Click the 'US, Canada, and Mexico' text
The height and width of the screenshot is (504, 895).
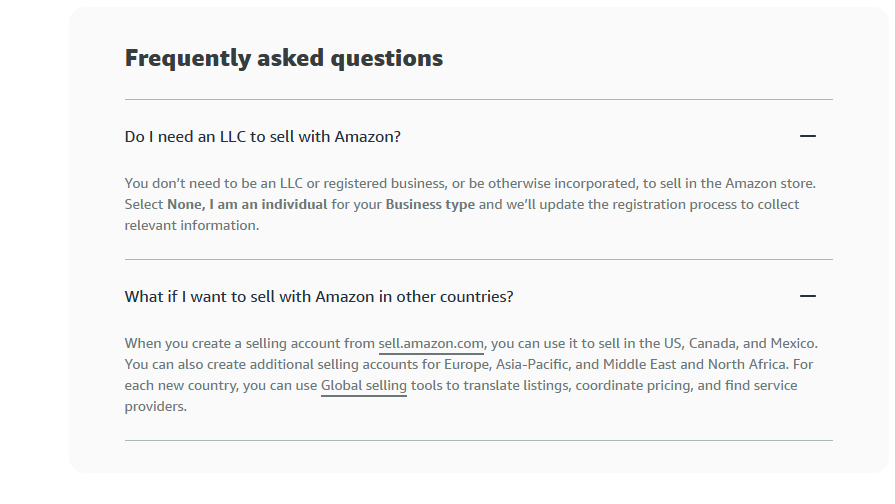[x=740, y=344]
